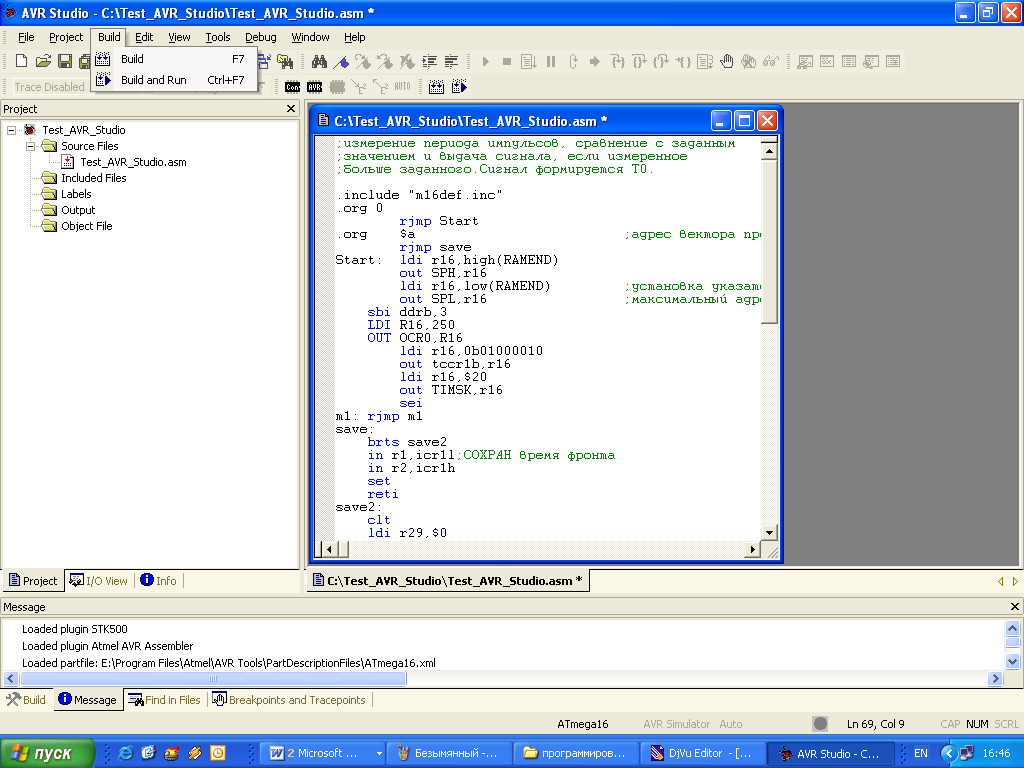Click the Remove all breakpoints hands icon
Image resolution: width=1024 pixels, height=768 pixels.
coord(748,61)
